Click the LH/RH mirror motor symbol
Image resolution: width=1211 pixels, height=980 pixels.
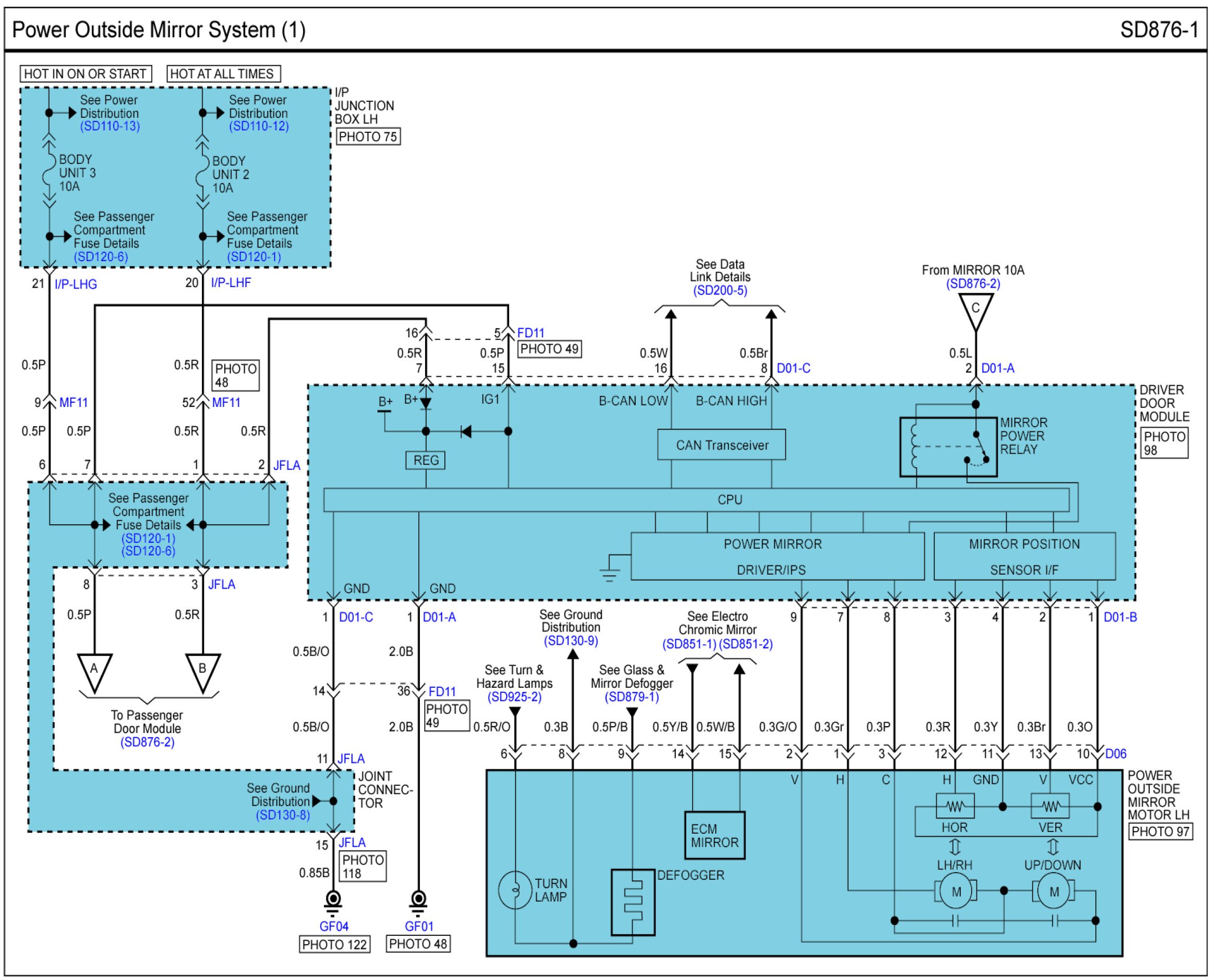(956, 892)
